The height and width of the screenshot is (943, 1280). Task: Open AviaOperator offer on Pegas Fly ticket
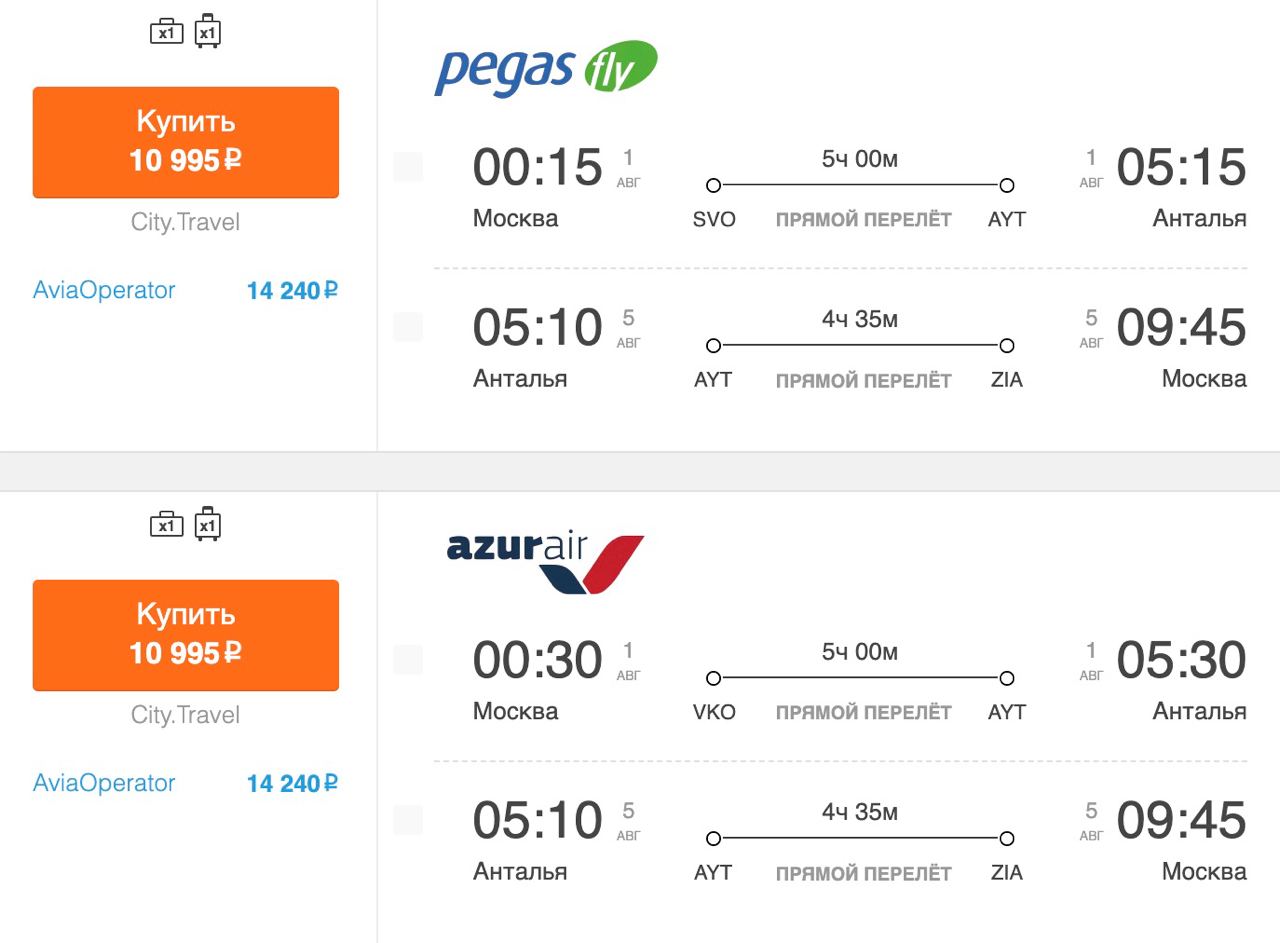pyautogui.click(x=104, y=290)
